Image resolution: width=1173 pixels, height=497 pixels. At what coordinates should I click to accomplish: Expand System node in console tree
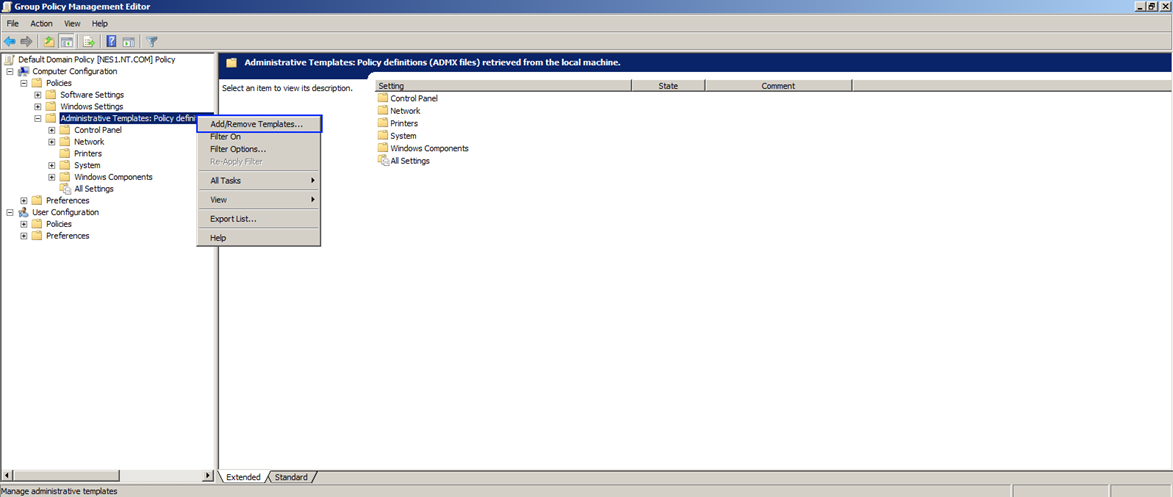click(52, 165)
